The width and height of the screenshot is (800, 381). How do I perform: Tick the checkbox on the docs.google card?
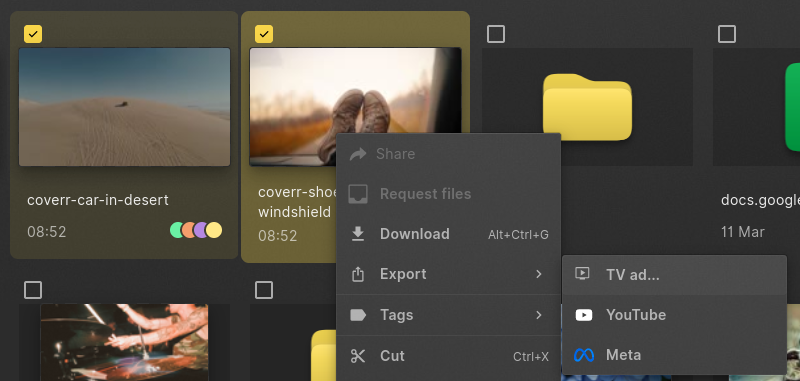pos(727,34)
